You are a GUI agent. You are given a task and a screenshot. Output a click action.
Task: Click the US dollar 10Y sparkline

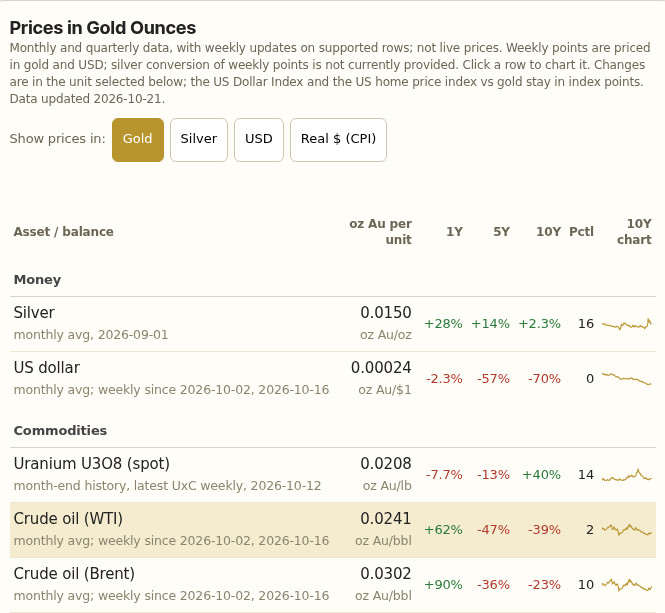tap(627, 379)
